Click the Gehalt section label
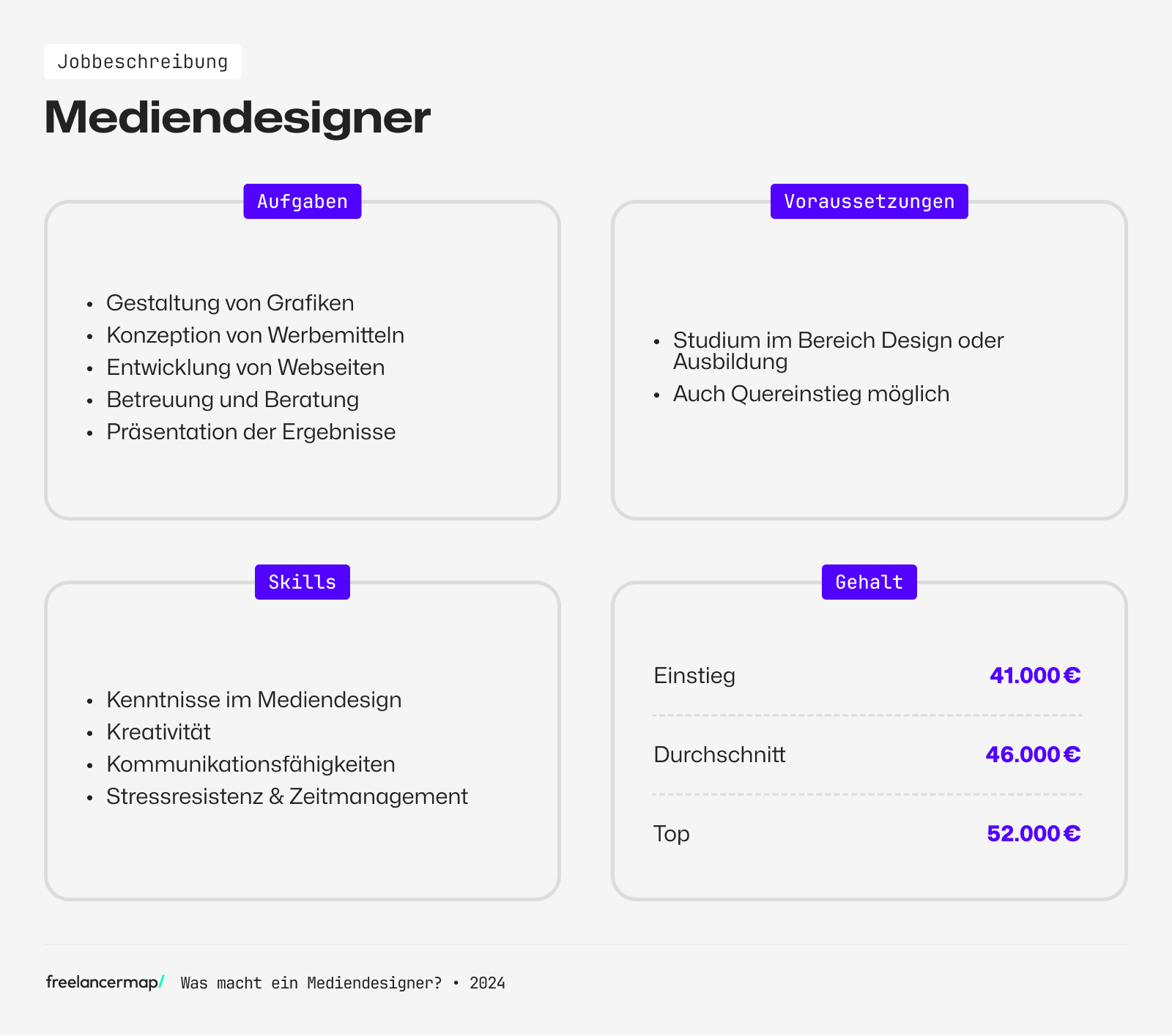1172x1036 pixels. (x=869, y=582)
